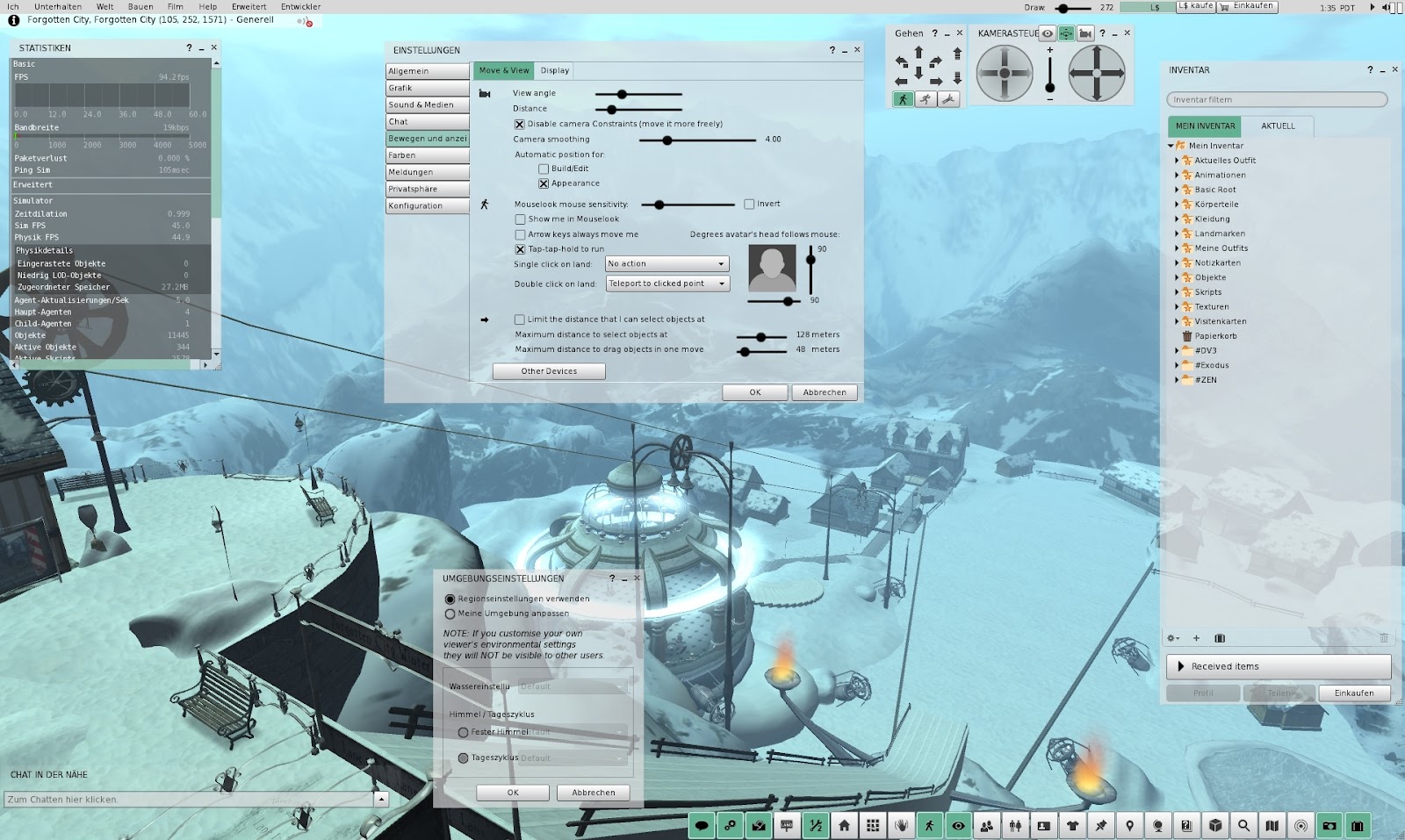Select the running mode in the Gehen panel
Screen dimensions: 1405x840
coord(926,98)
